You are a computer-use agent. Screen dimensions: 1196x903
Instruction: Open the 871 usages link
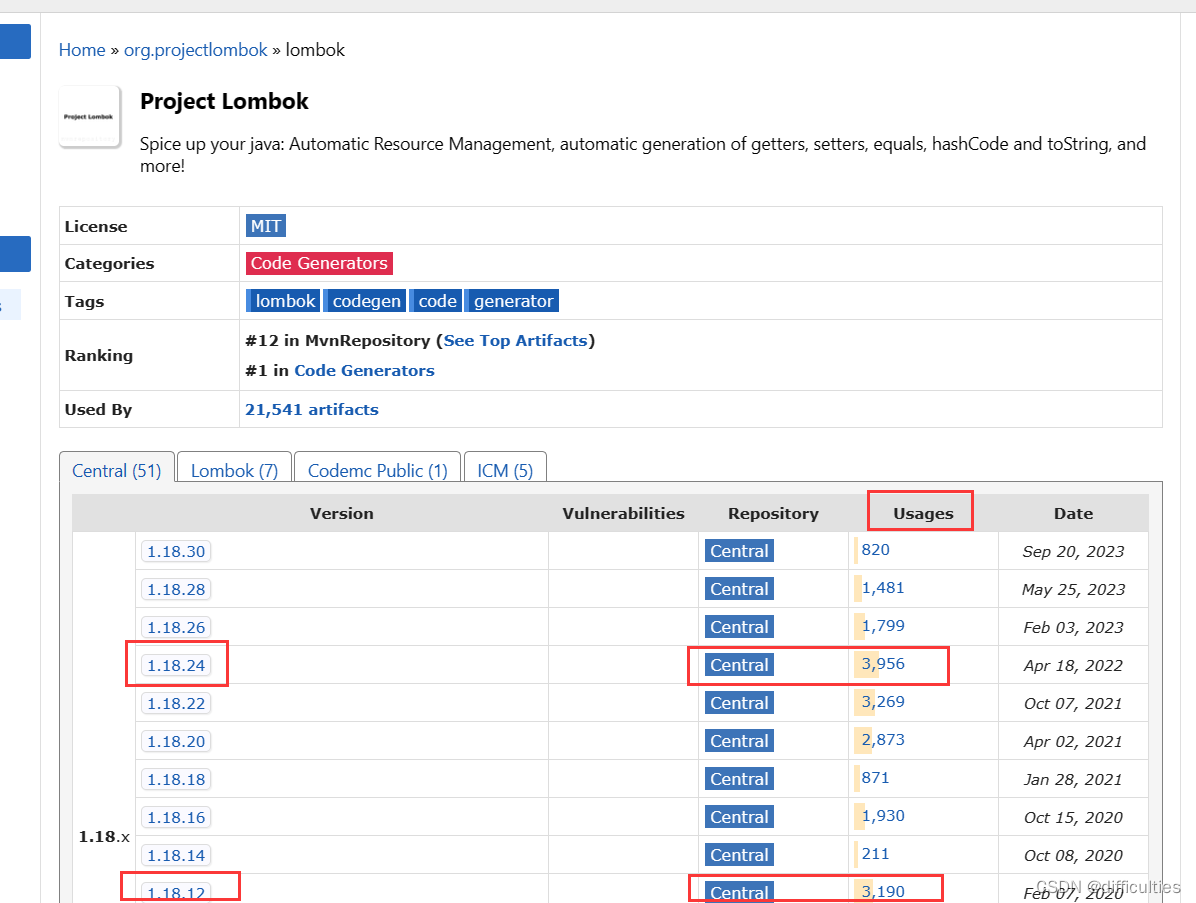pos(875,778)
